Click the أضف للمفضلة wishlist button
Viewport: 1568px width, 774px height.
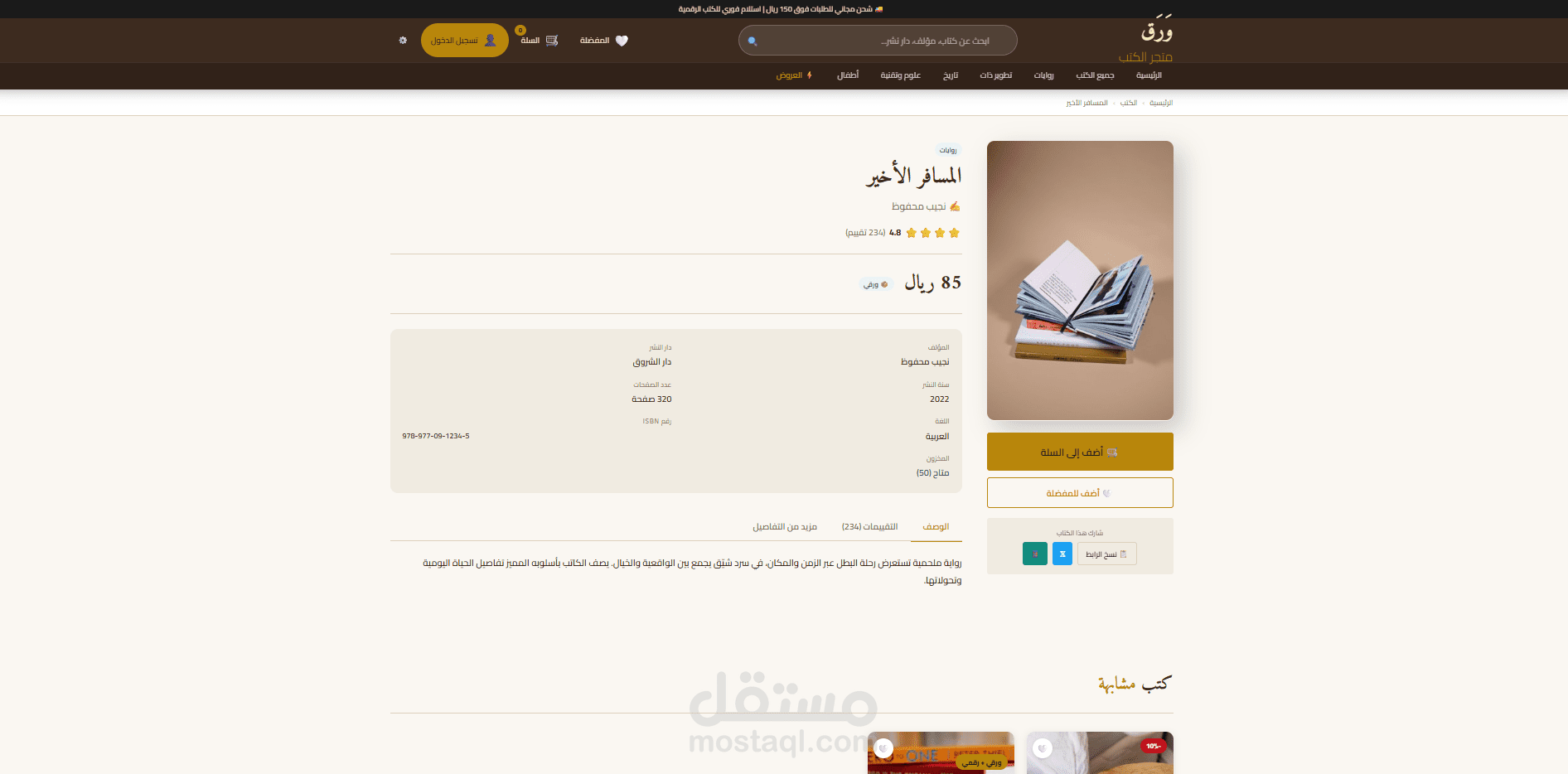coord(1080,493)
